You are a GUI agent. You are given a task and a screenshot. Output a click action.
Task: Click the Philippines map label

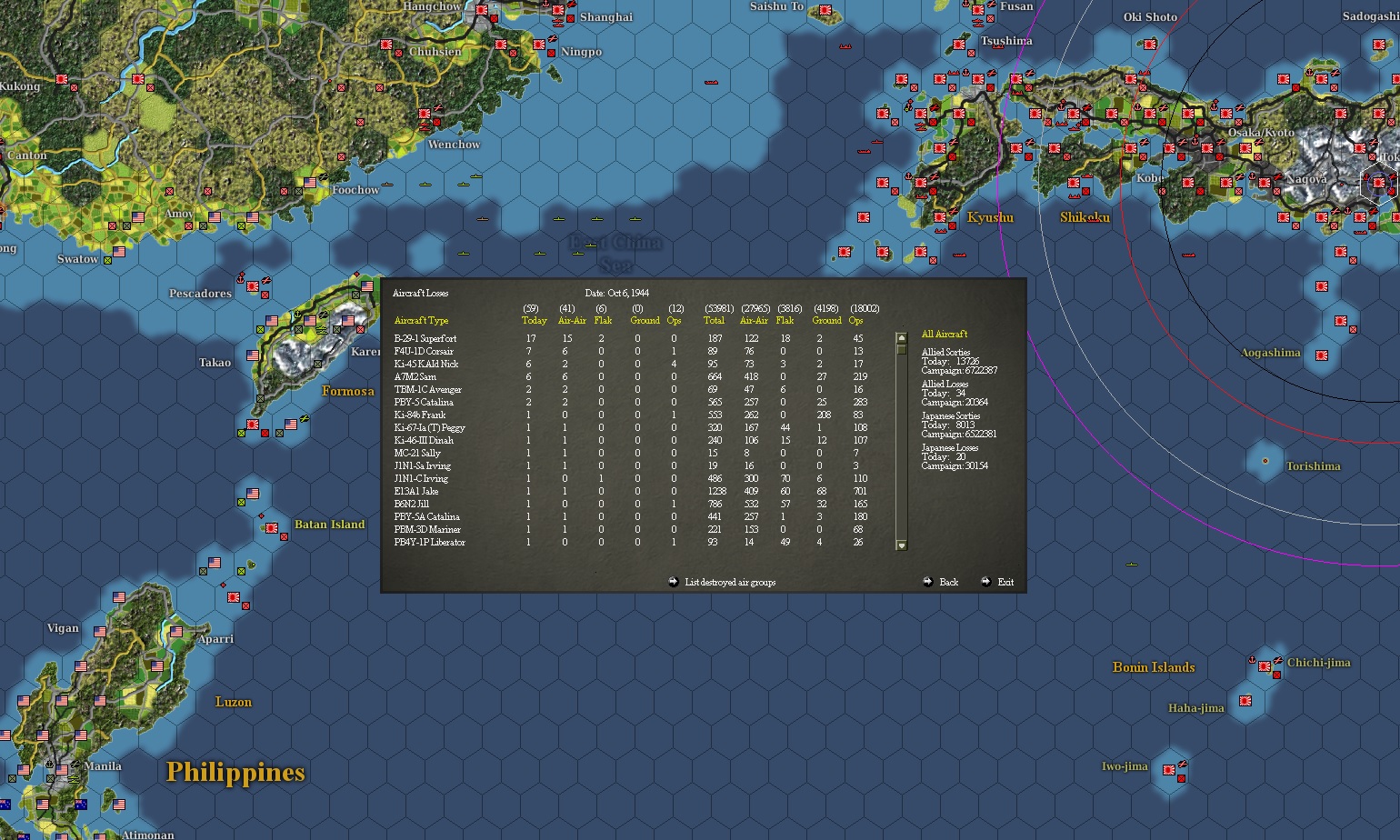(235, 772)
